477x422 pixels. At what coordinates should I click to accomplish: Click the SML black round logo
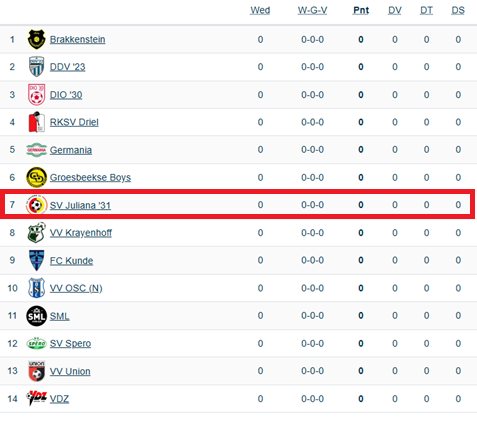36,316
